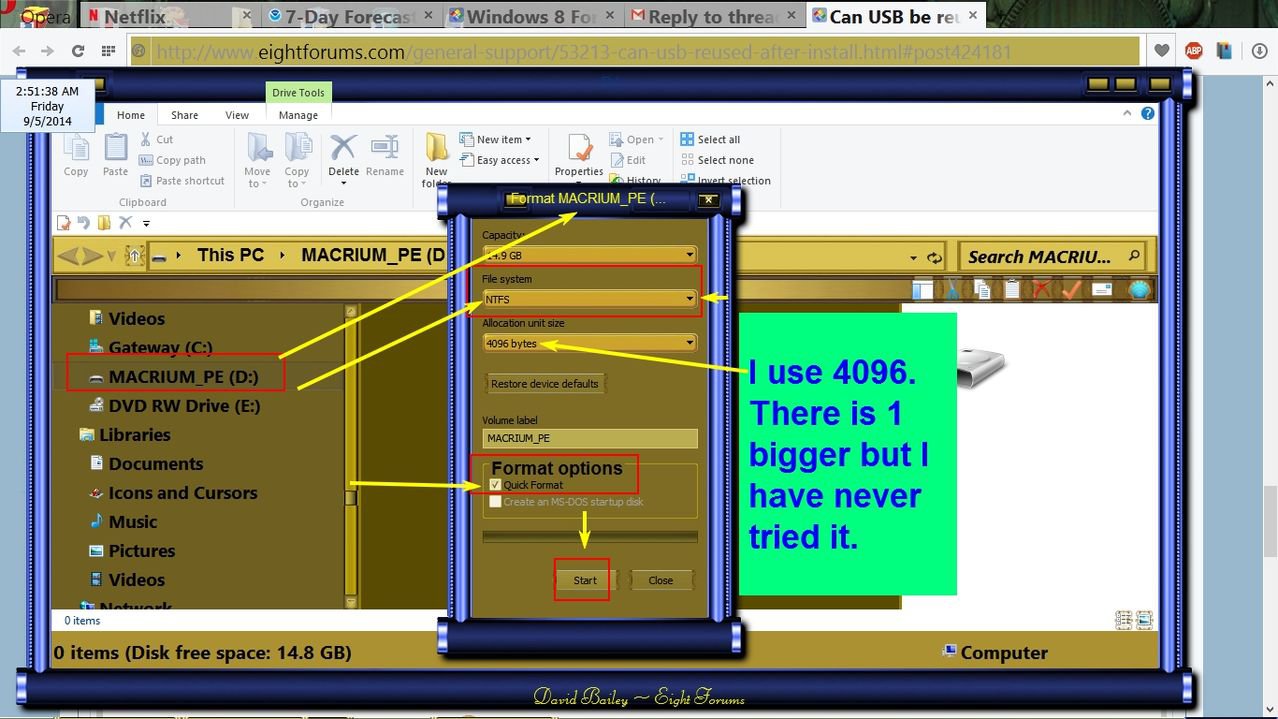Open the Allocation unit size dropdown

pyautogui.click(x=589, y=343)
